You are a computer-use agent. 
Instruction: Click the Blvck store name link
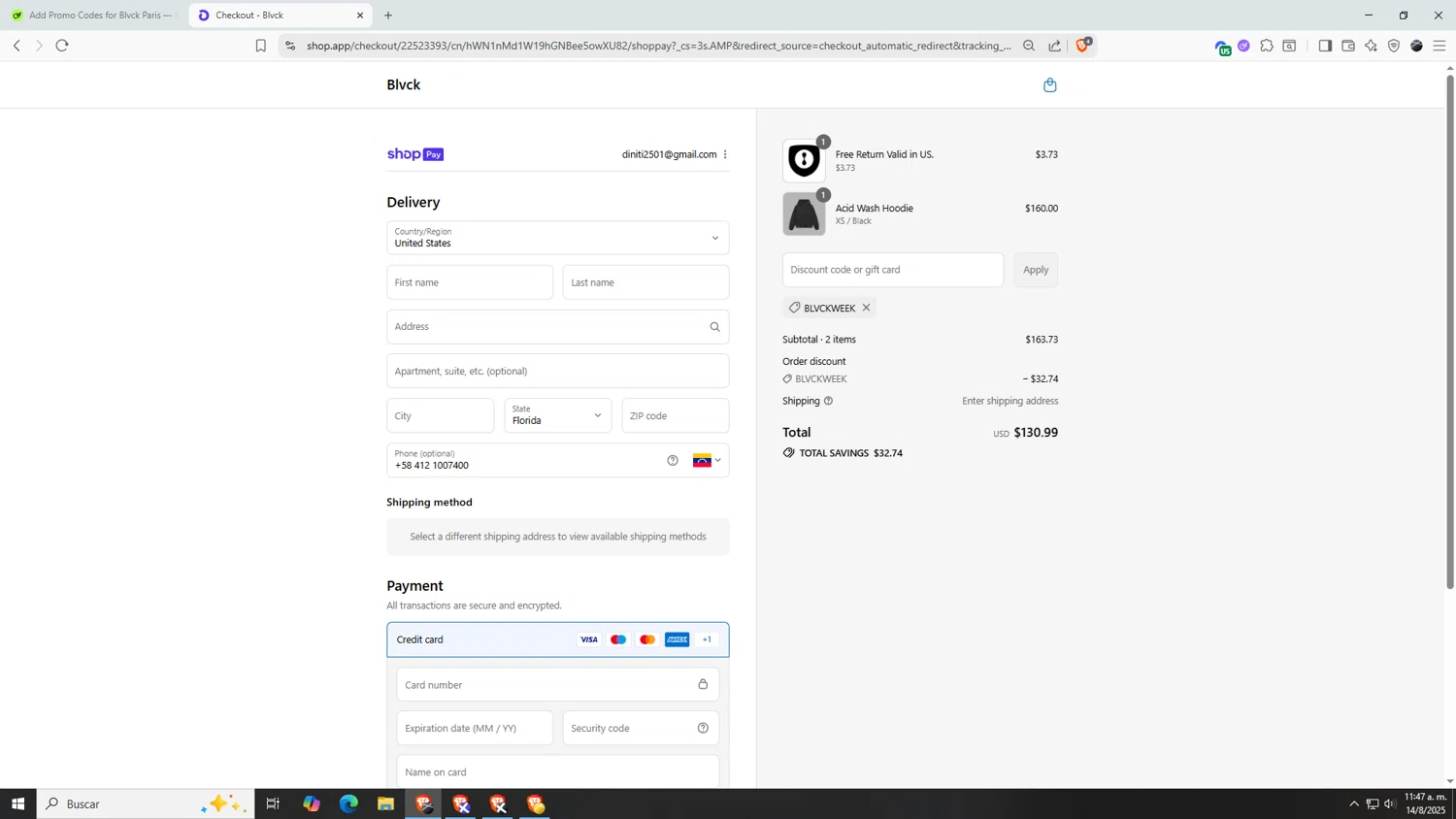pos(404,84)
